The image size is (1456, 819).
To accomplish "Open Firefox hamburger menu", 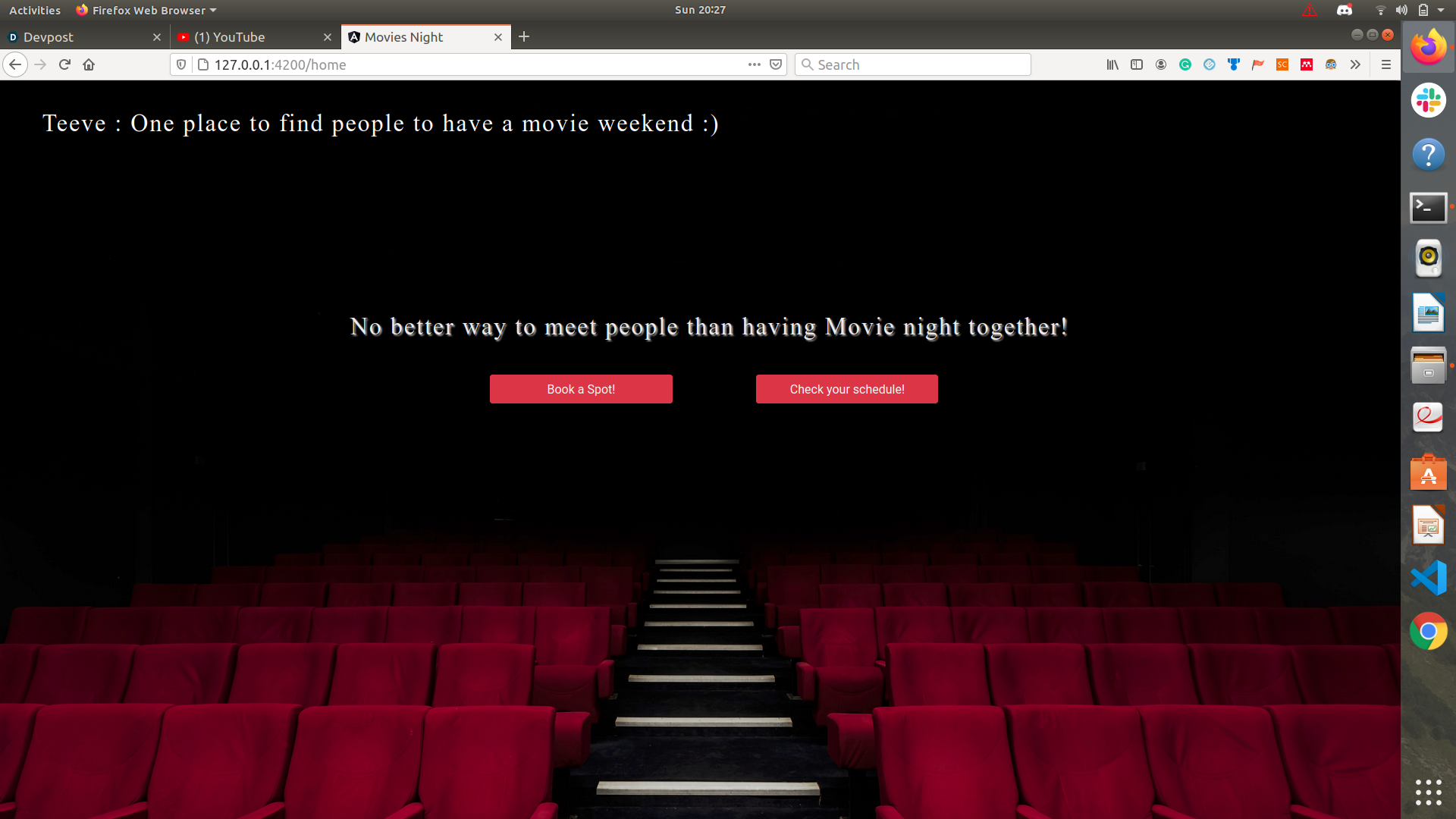I will click(x=1386, y=64).
